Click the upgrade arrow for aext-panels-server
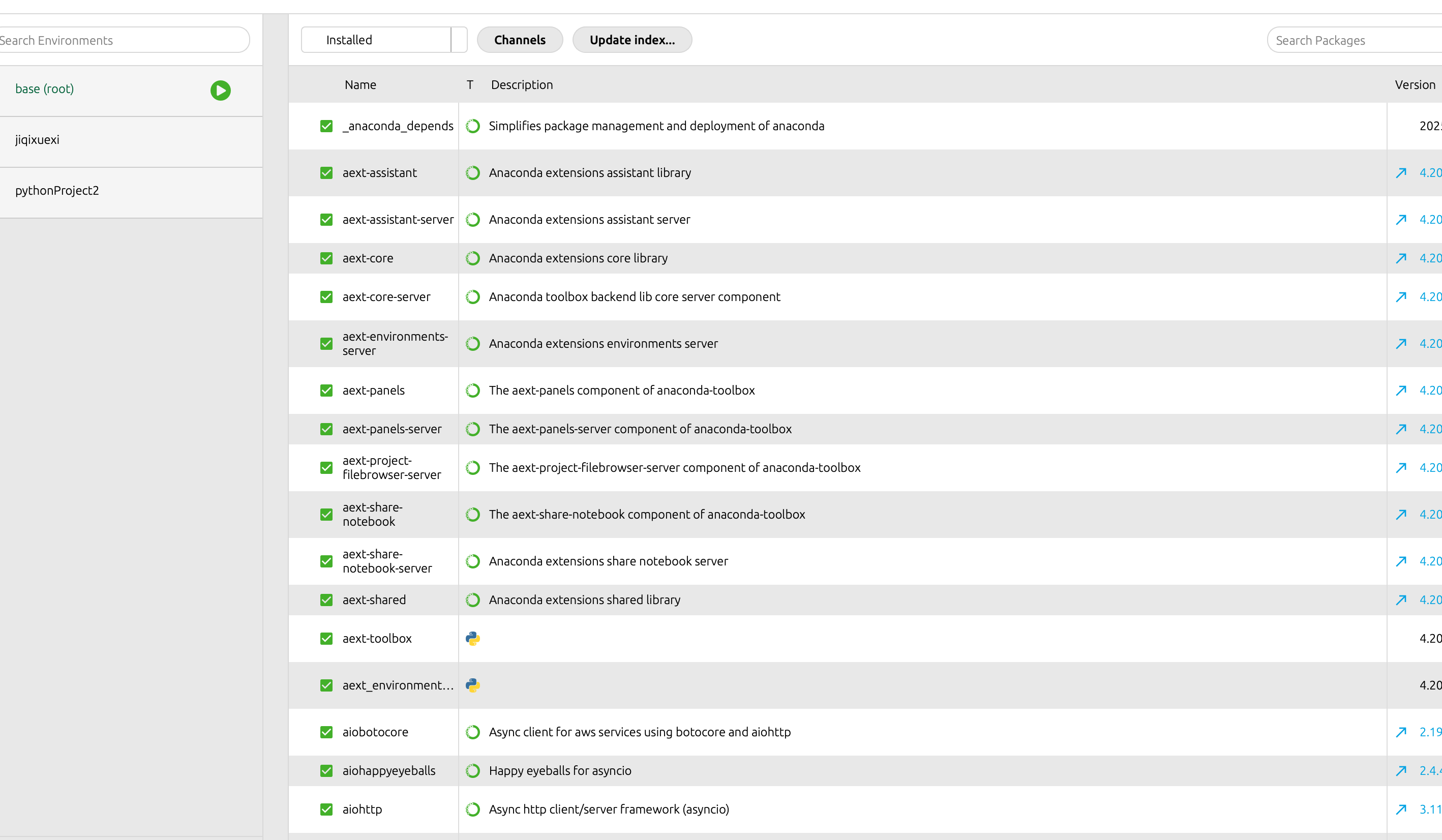The width and height of the screenshot is (1442, 840). point(1401,429)
